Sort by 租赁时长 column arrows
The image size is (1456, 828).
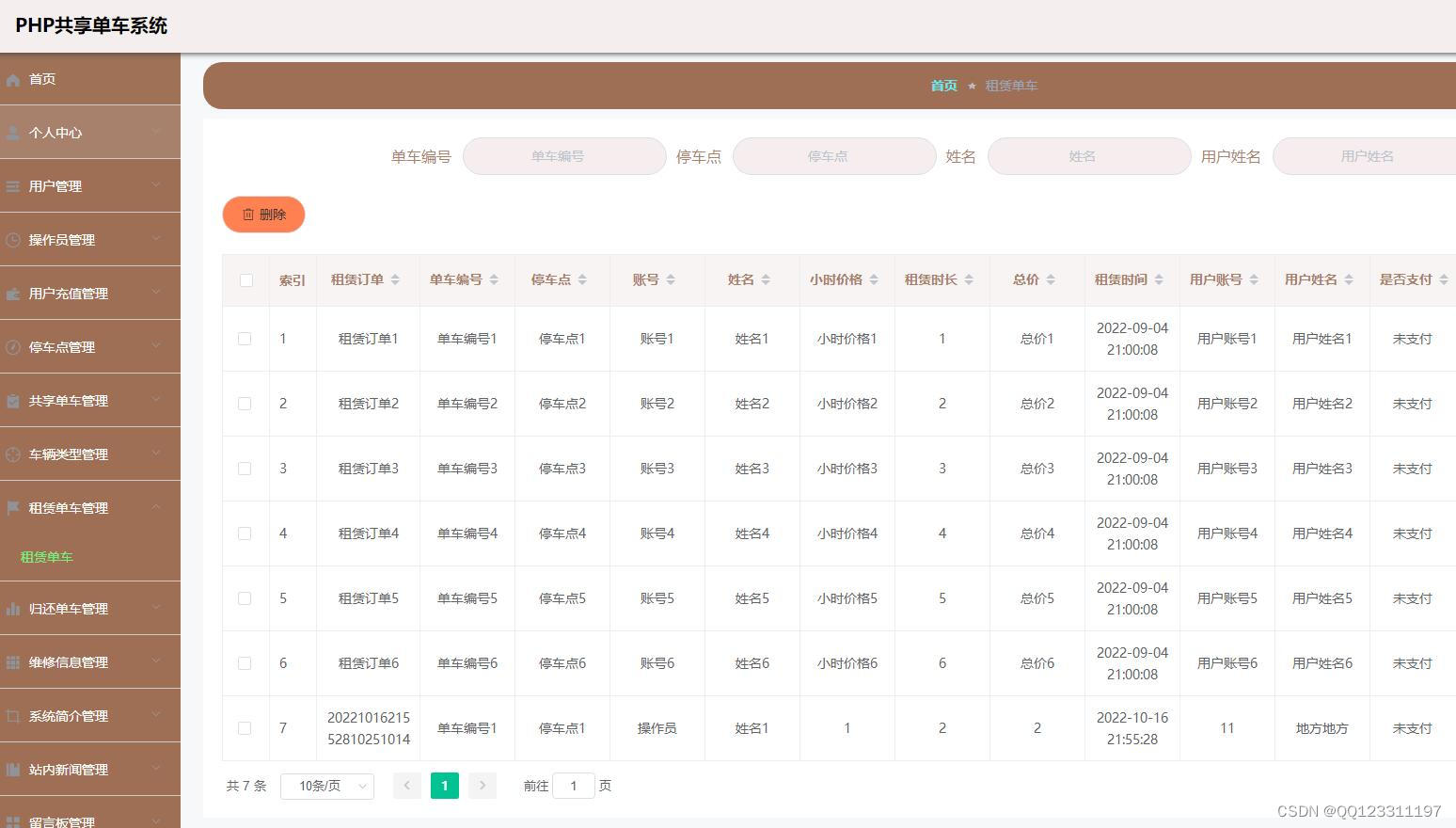coord(969,279)
